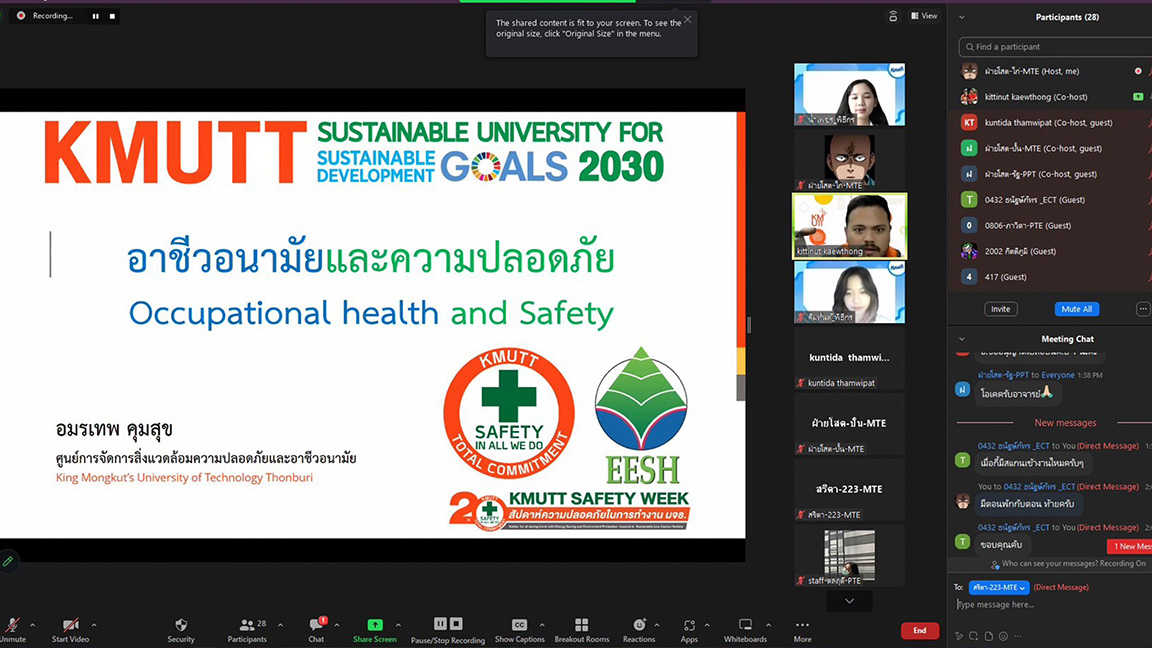Open the More menu in the toolbar
Screen dimensions: 1152x648
click(x=802, y=630)
